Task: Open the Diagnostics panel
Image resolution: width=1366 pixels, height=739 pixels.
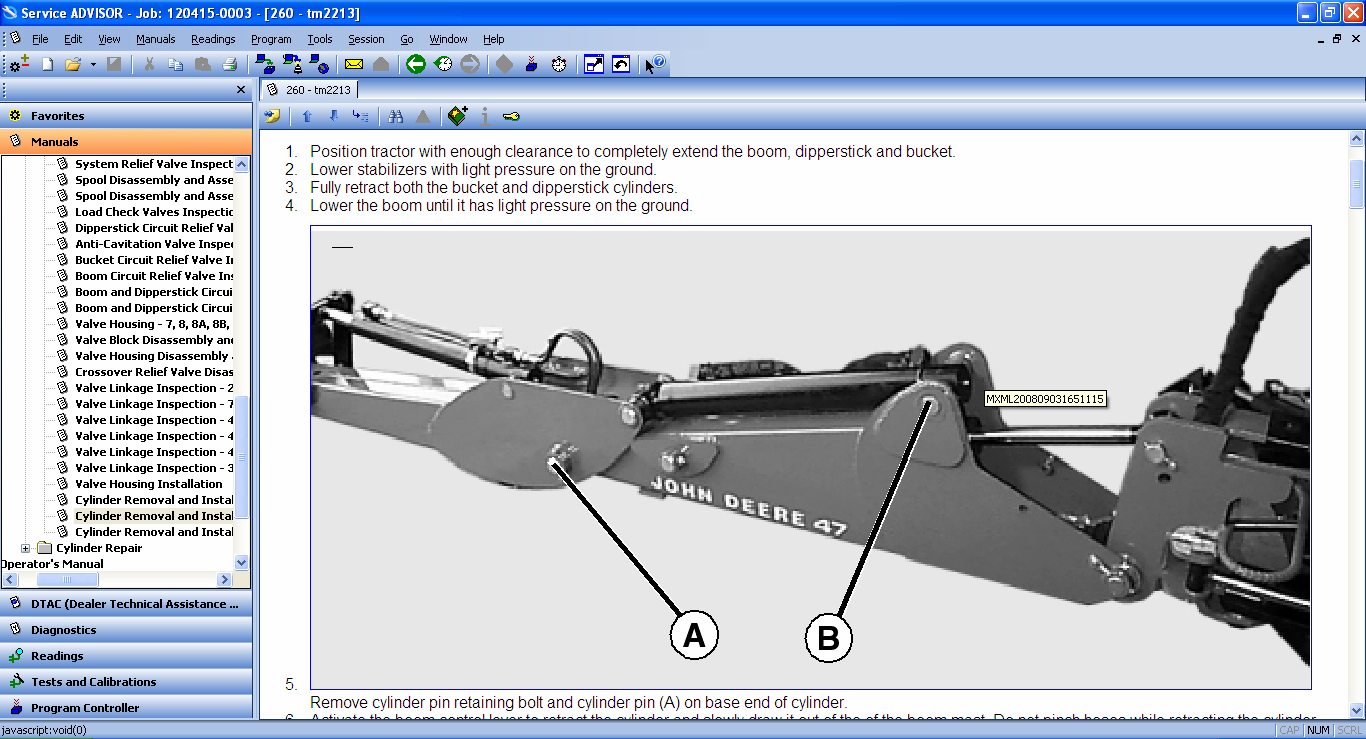Action: (x=126, y=630)
